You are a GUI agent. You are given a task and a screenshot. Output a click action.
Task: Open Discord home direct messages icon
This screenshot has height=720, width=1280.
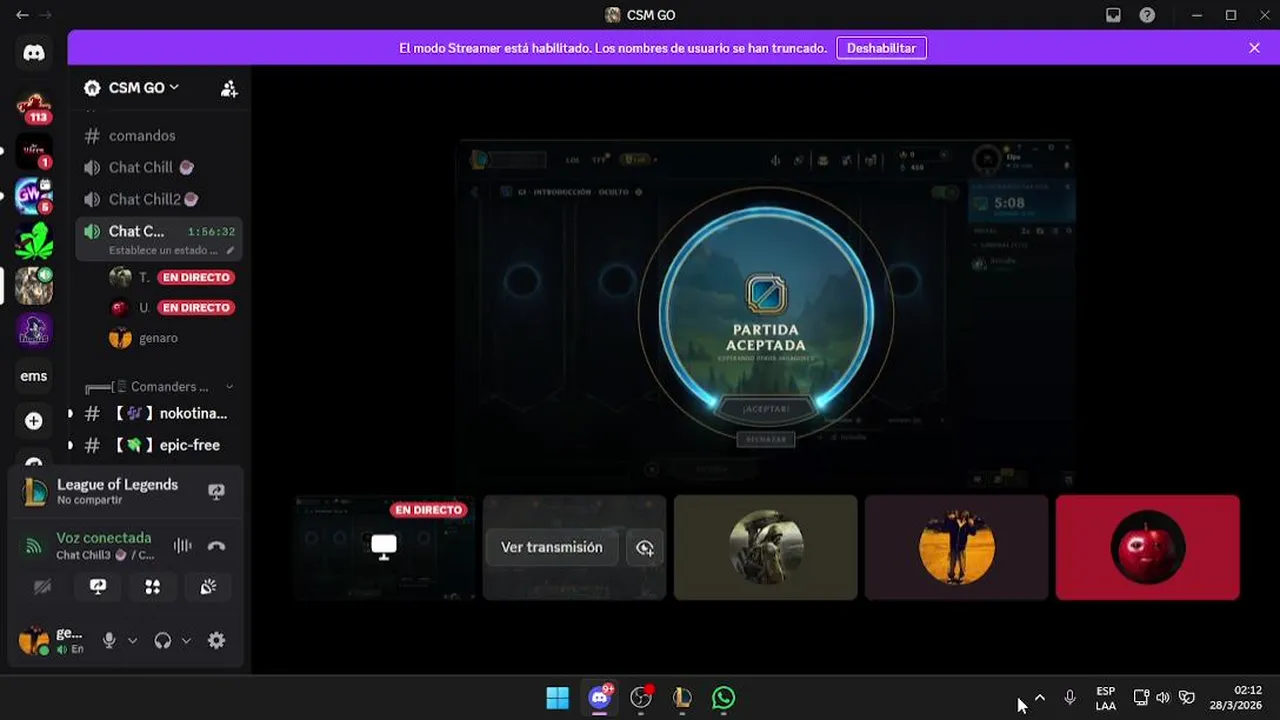pos(34,53)
